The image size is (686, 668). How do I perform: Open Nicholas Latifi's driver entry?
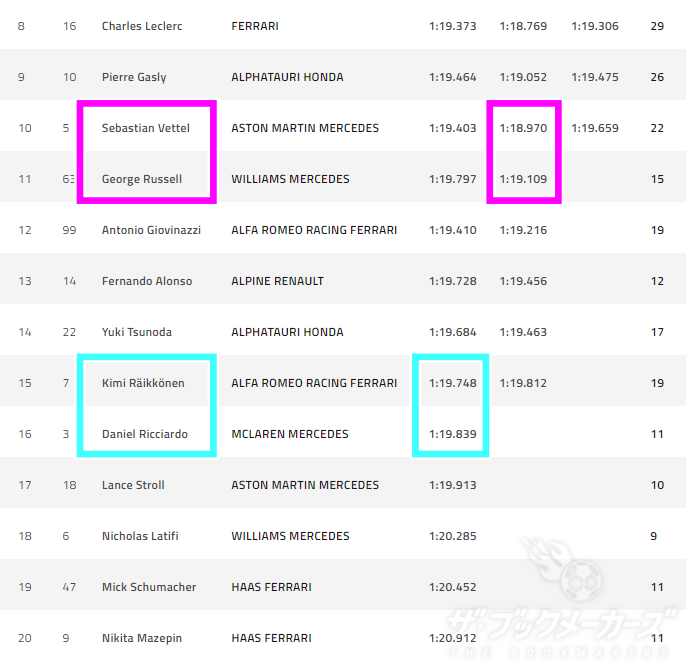pyautogui.click(x=140, y=536)
